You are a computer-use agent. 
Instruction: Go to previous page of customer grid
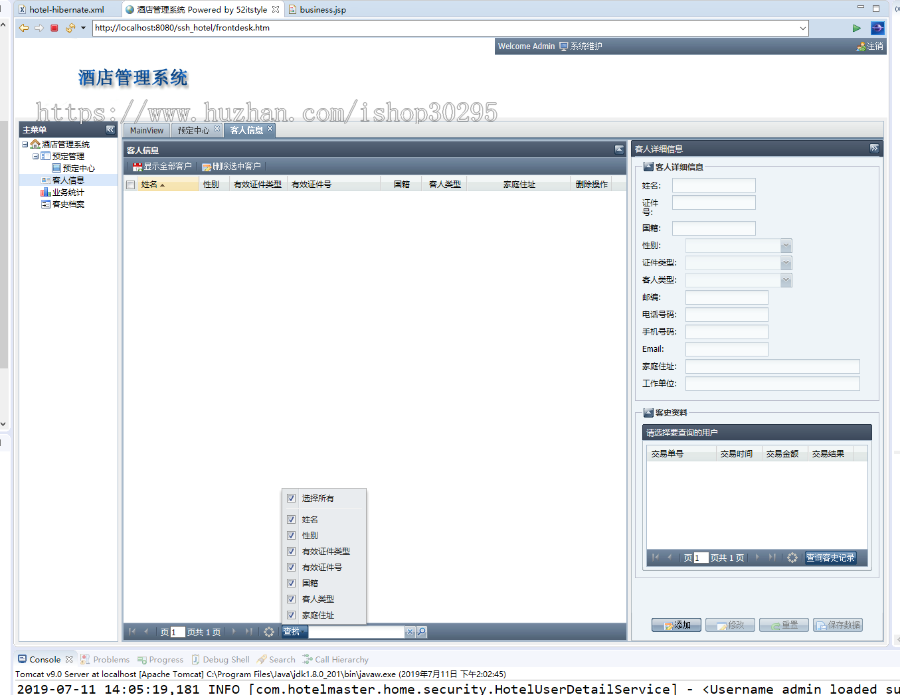pos(146,632)
